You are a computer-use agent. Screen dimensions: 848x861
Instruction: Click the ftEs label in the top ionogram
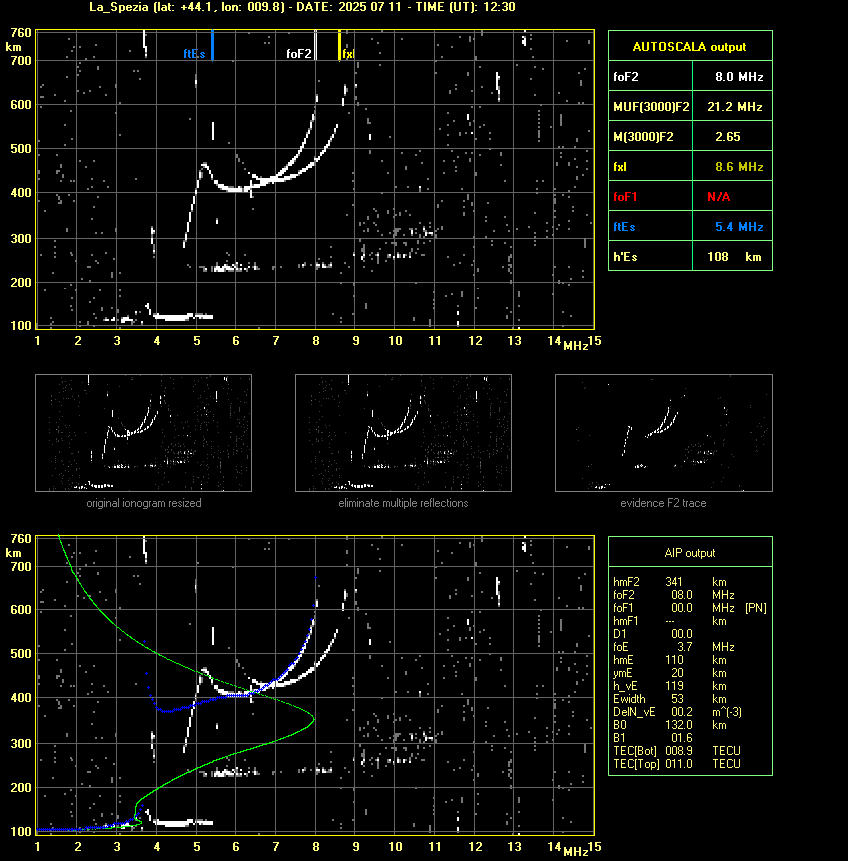(194, 54)
